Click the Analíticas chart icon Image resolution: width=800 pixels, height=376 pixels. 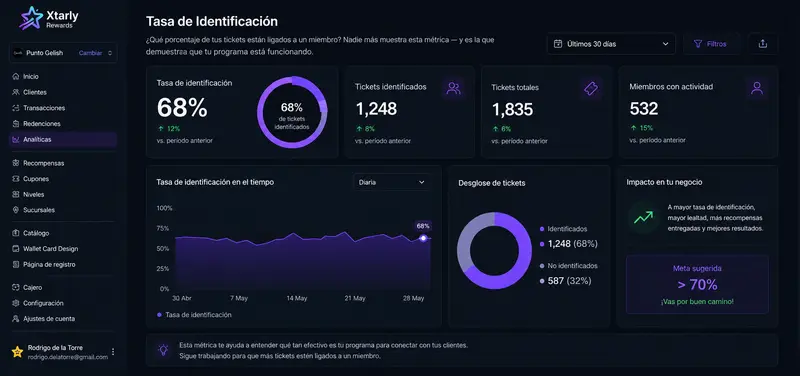[x=15, y=139]
